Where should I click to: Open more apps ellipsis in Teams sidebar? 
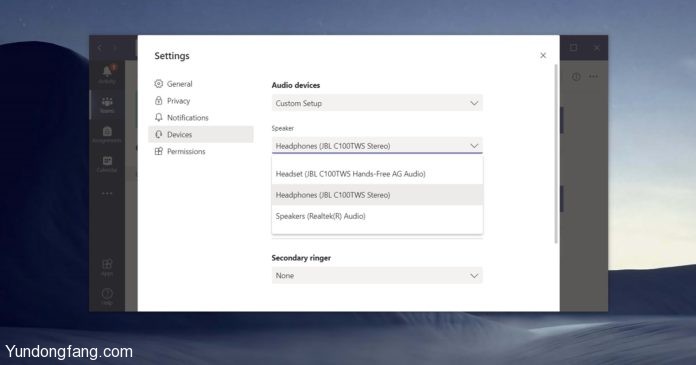click(107, 194)
